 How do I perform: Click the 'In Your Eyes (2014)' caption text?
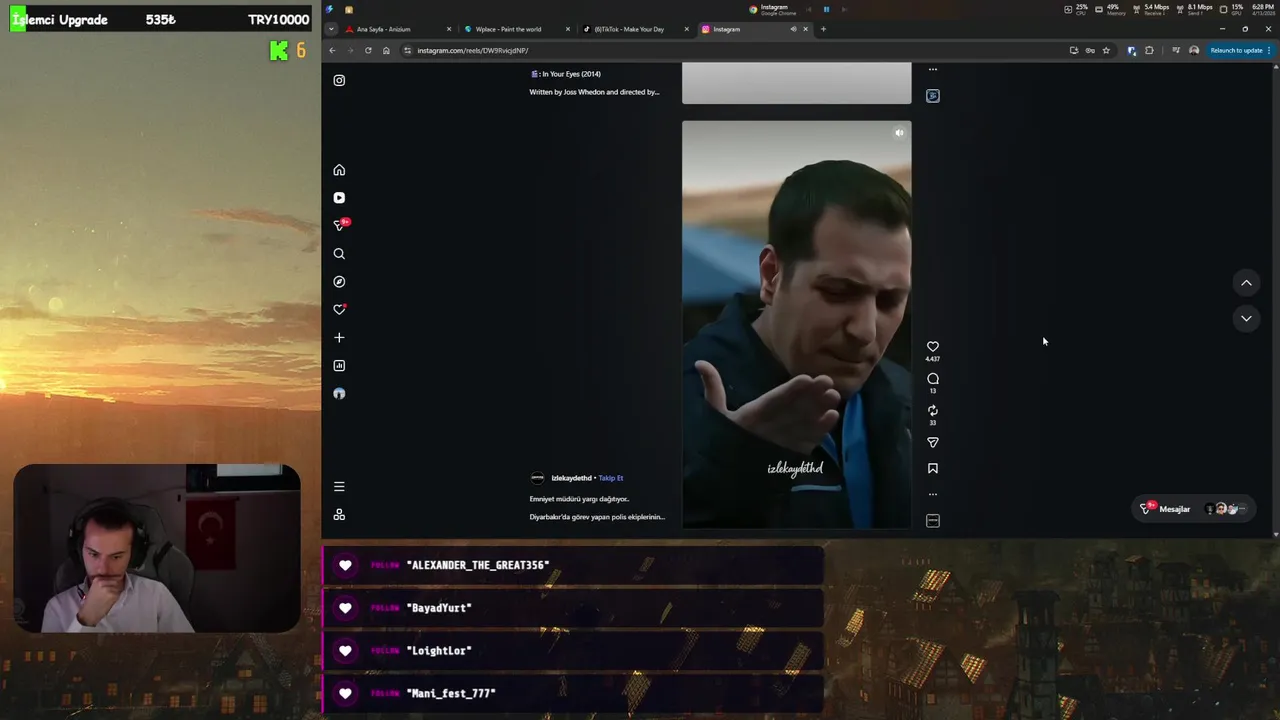click(x=567, y=74)
